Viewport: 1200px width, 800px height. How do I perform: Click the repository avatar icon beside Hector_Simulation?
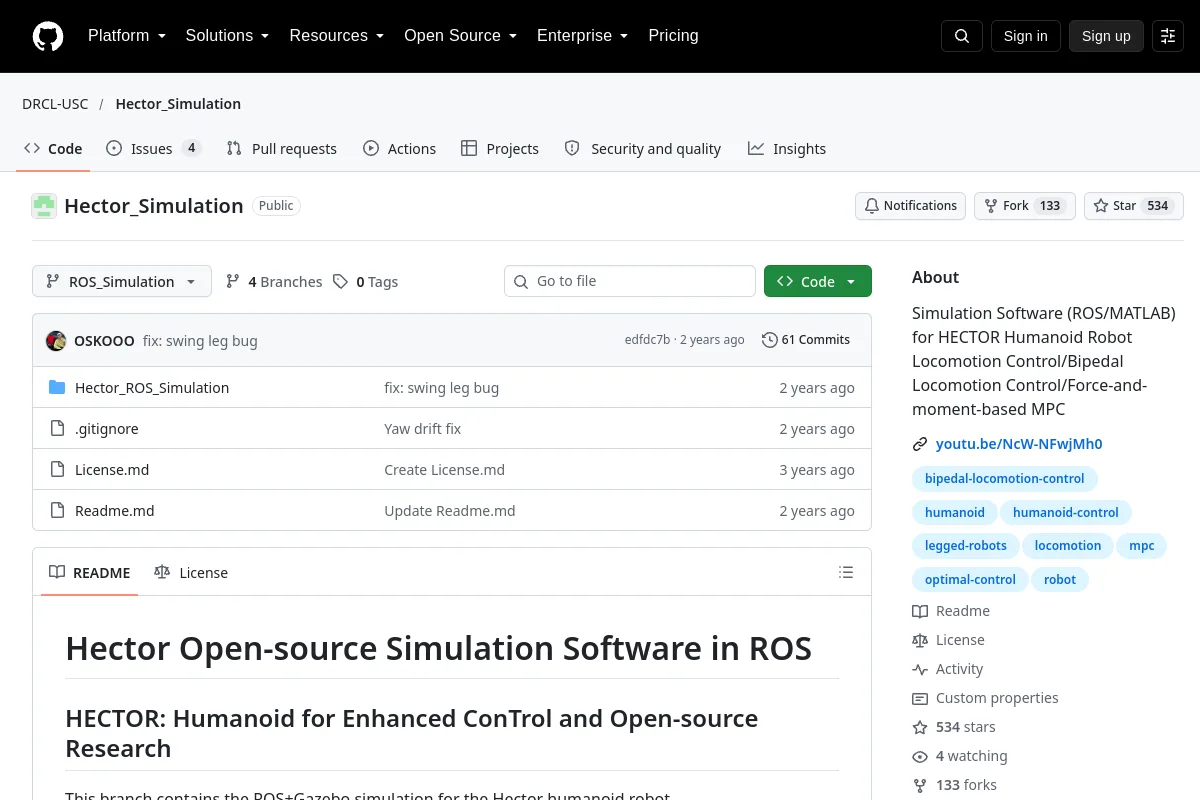tap(44, 206)
